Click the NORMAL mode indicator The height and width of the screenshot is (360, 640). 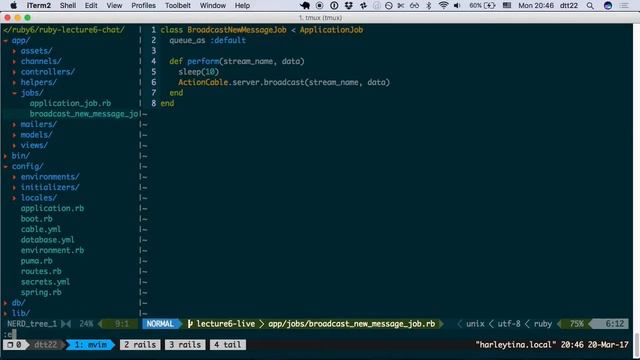pyautogui.click(x=160, y=324)
